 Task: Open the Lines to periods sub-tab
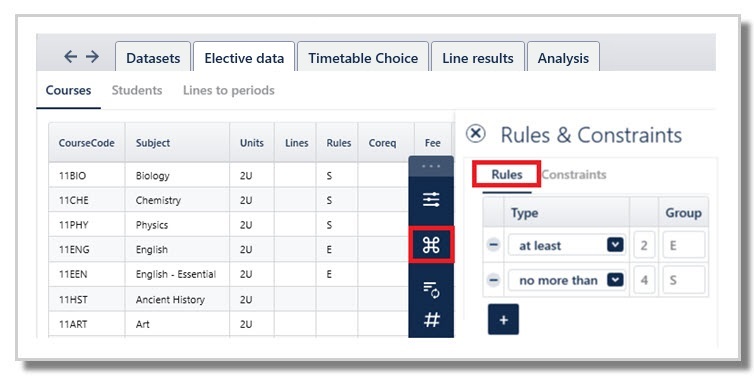(228, 90)
